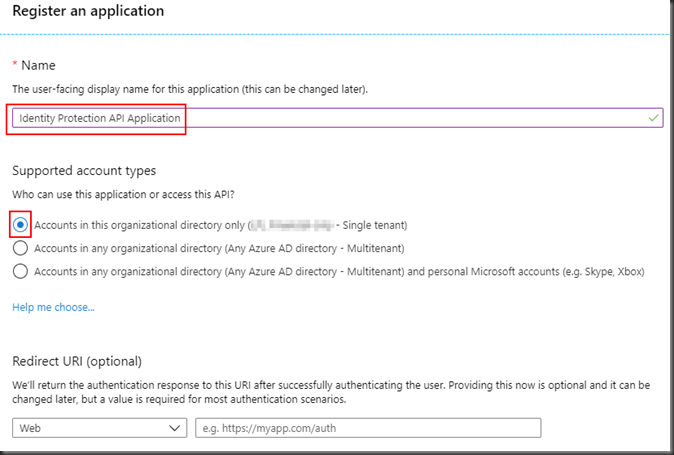Click the 'Supported account types' heading
This screenshot has height=455, width=674.
click(84, 171)
